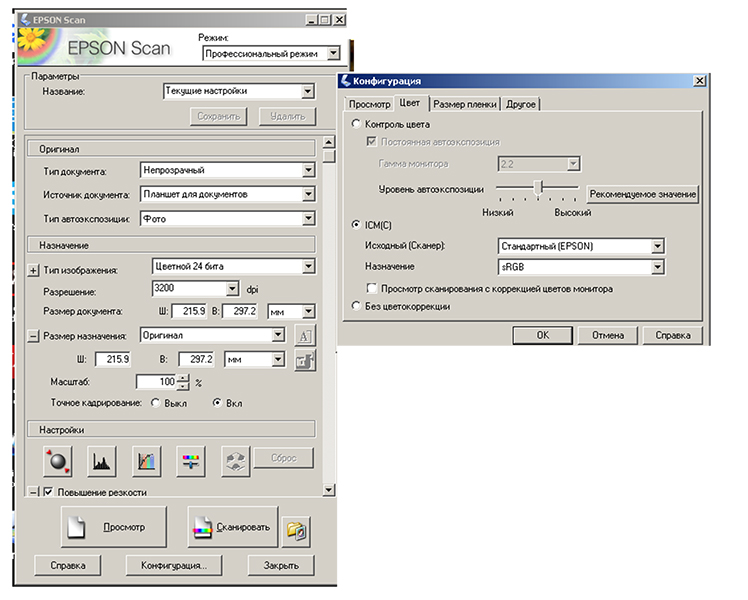Click the Закрыть button
This screenshot has height=600, width=748.
pos(281,566)
